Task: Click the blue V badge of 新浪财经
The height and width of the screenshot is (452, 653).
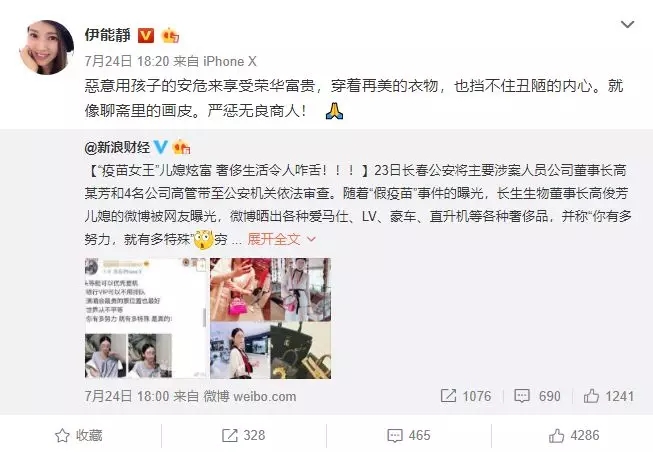Action: pos(161,147)
